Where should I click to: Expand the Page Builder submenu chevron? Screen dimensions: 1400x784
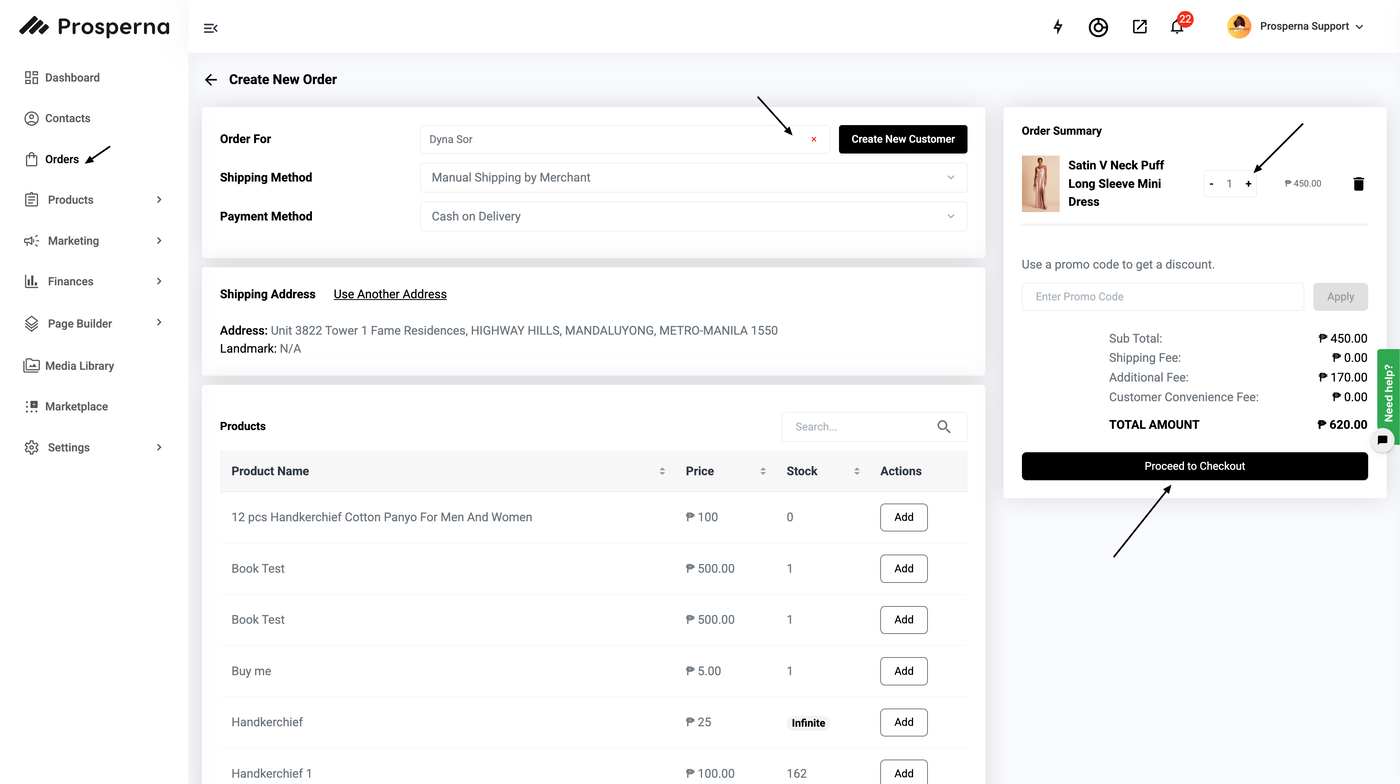[x=159, y=323]
